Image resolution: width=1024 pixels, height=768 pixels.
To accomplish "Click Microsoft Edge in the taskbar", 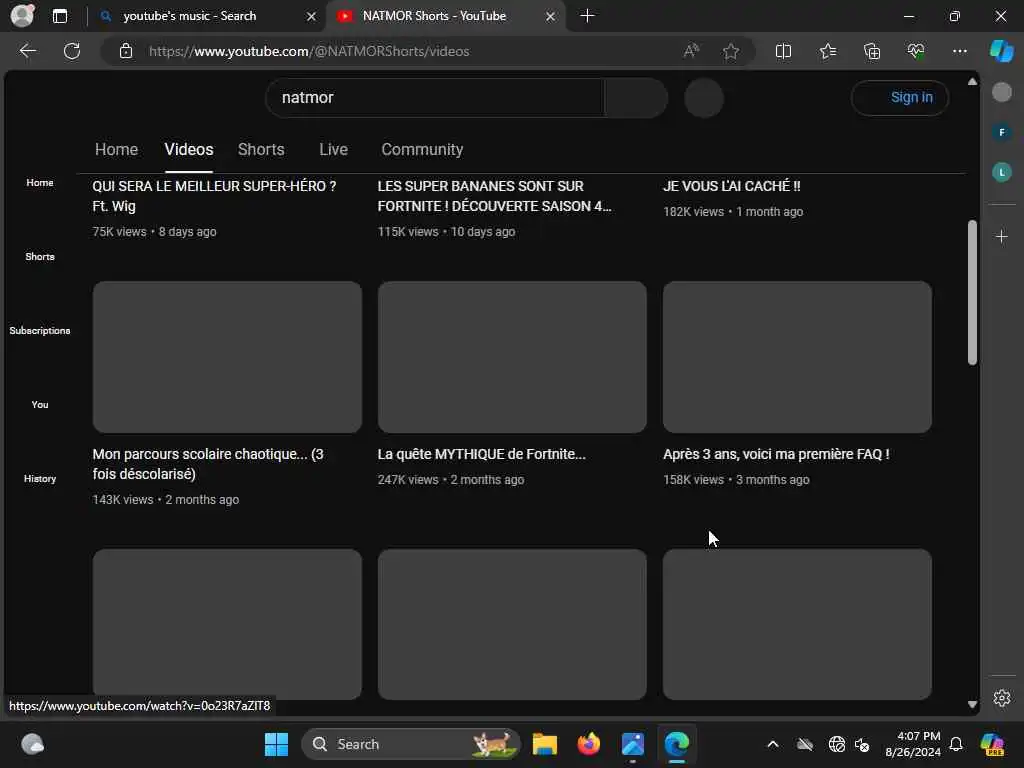I will tap(677, 744).
